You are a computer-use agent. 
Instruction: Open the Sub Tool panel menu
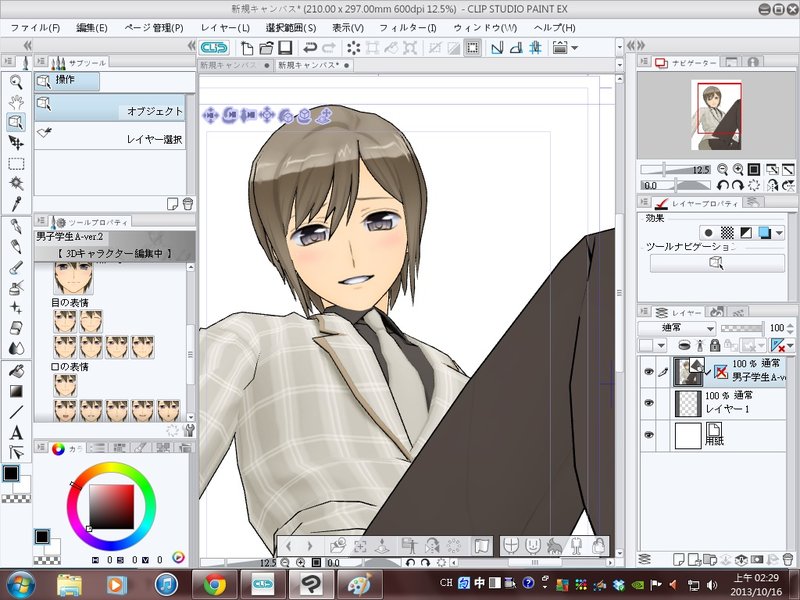[x=41, y=62]
